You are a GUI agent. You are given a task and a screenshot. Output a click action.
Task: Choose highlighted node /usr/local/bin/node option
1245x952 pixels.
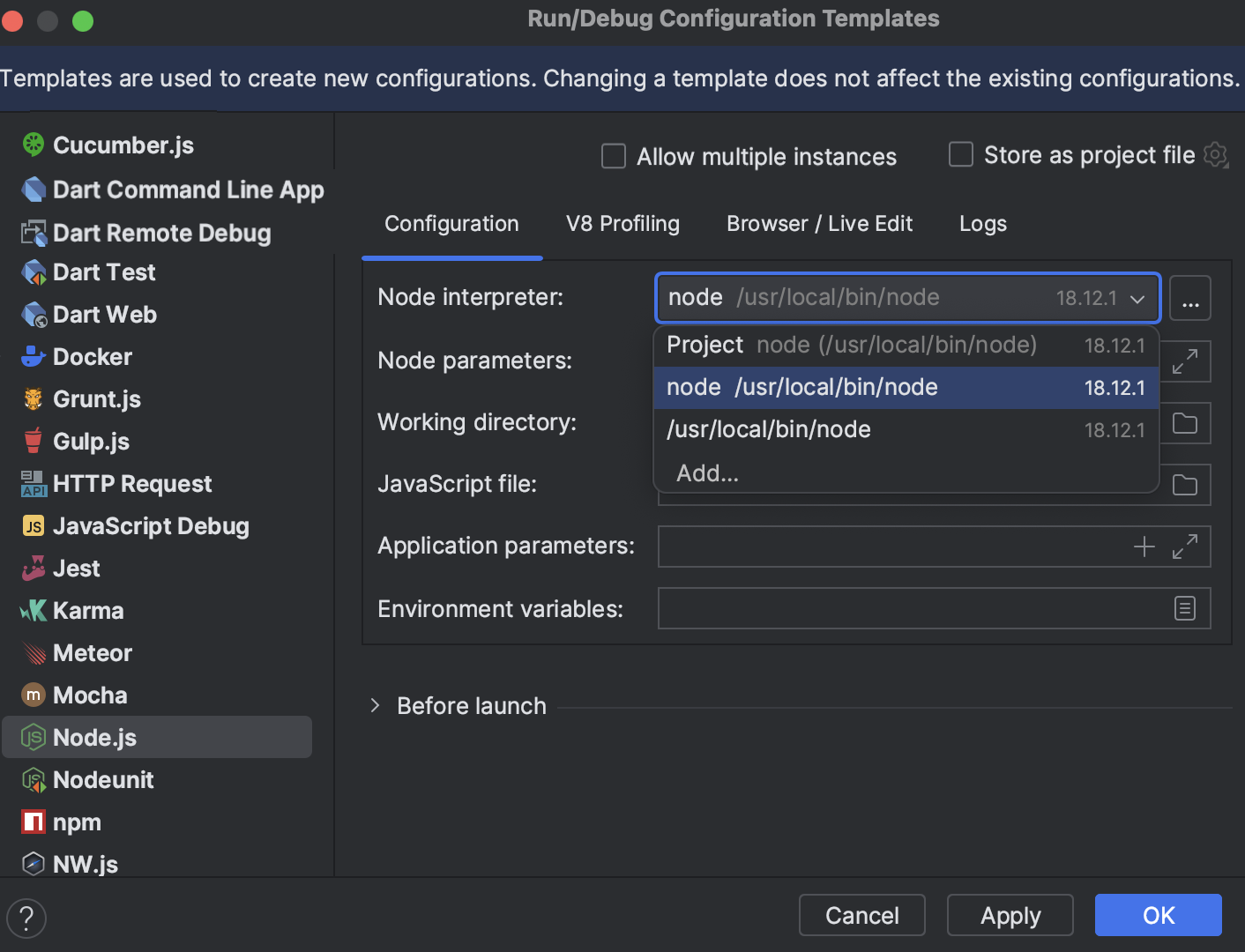point(906,387)
